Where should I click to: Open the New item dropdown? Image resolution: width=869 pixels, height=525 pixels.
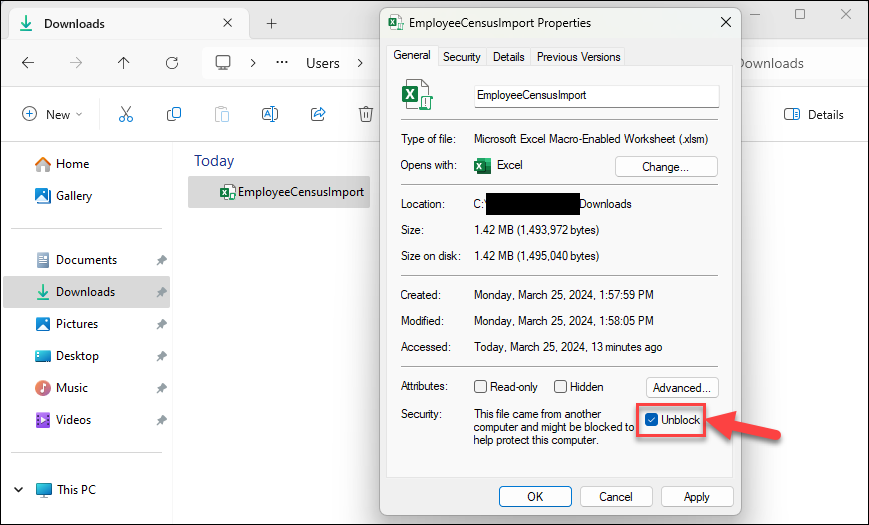point(53,114)
